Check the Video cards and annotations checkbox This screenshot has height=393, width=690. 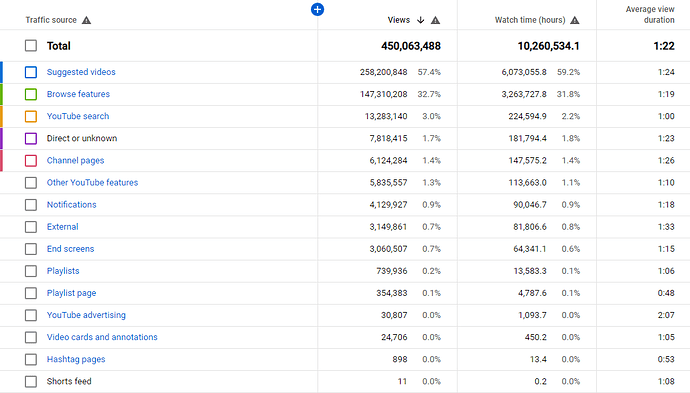pyautogui.click(x=31, y=337)
